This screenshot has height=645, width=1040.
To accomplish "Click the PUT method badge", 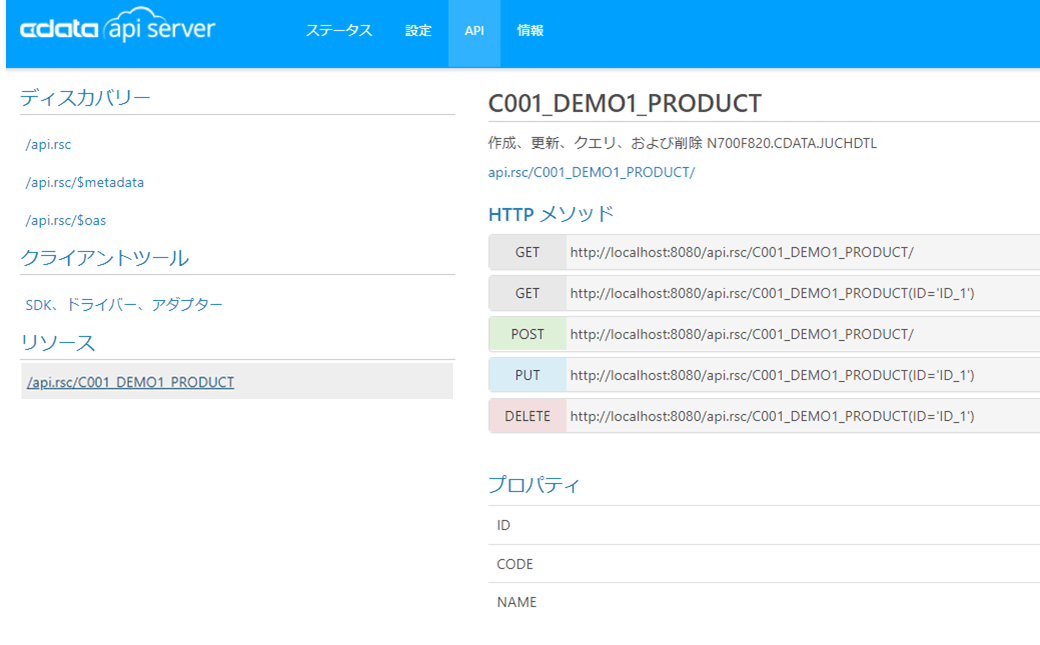I will [527, 375].
